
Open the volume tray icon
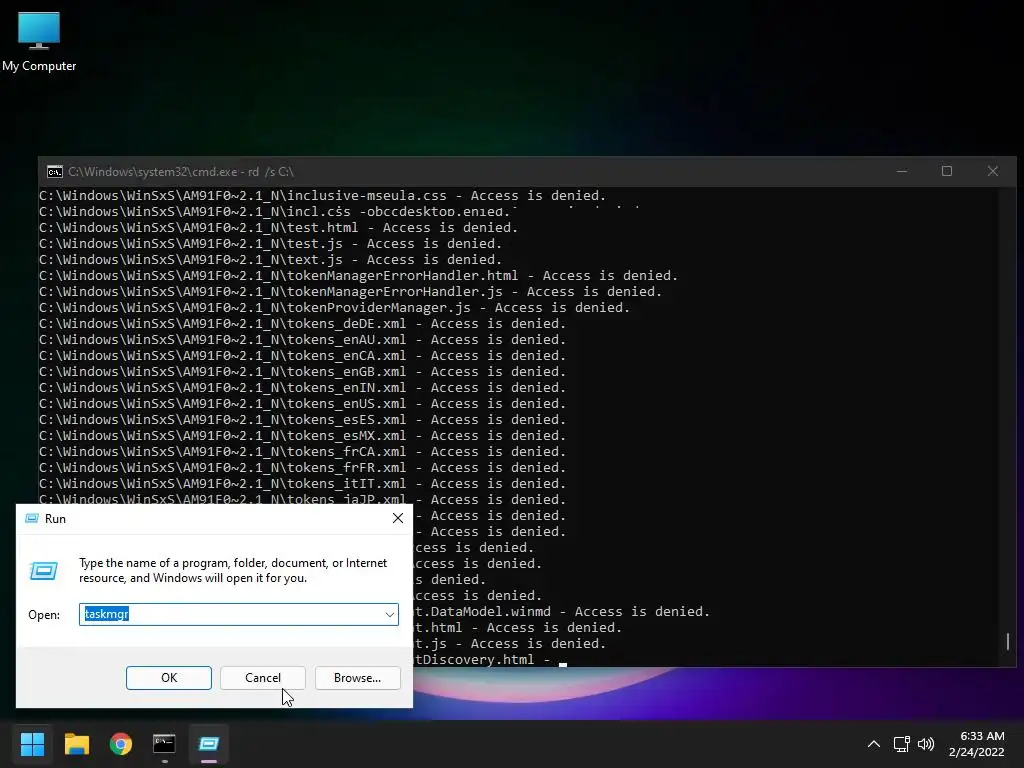pyautogui.click(x=926, y=744)
